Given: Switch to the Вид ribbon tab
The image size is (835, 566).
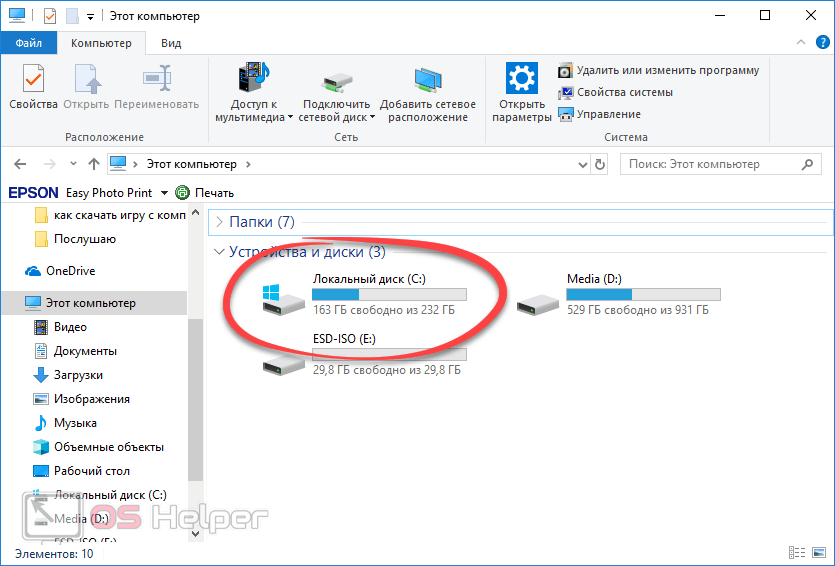Looking at the screenshot, I should coord(171,43).
